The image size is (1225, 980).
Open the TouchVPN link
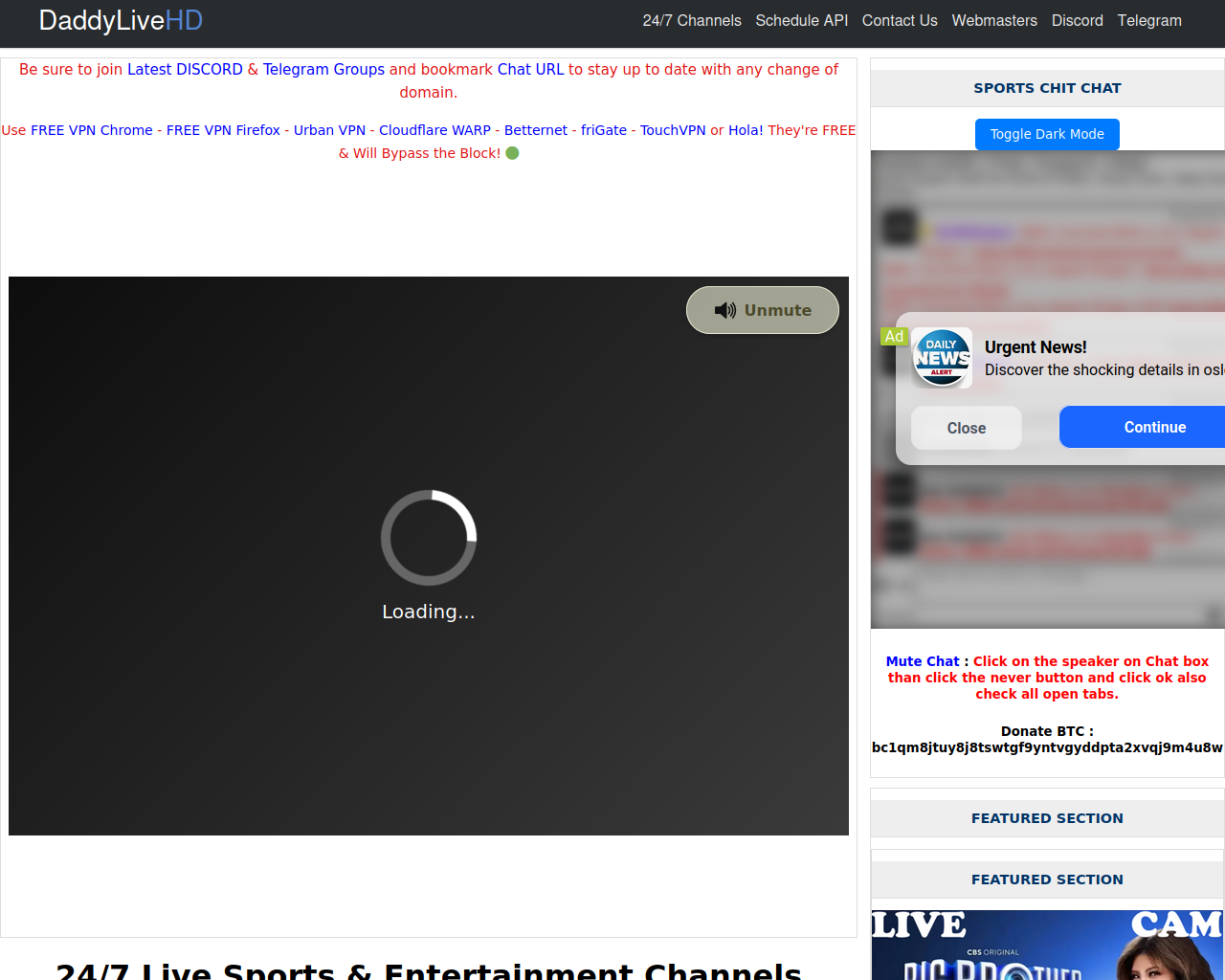pos(673,130)
